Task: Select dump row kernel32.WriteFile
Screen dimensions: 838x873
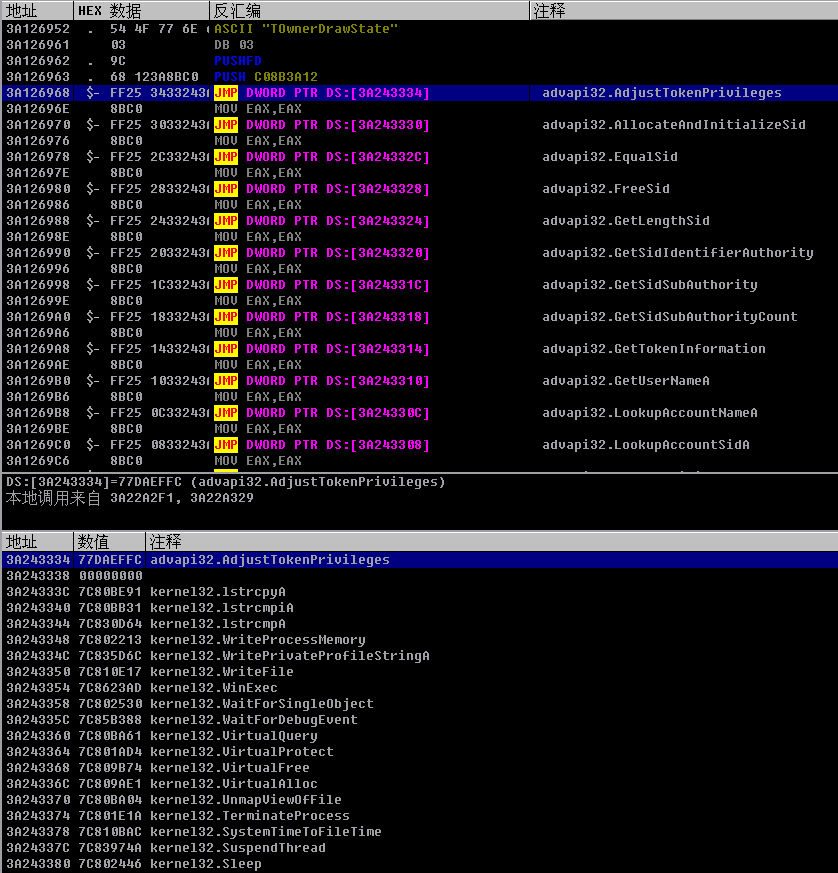Action: tap(420, 672)
